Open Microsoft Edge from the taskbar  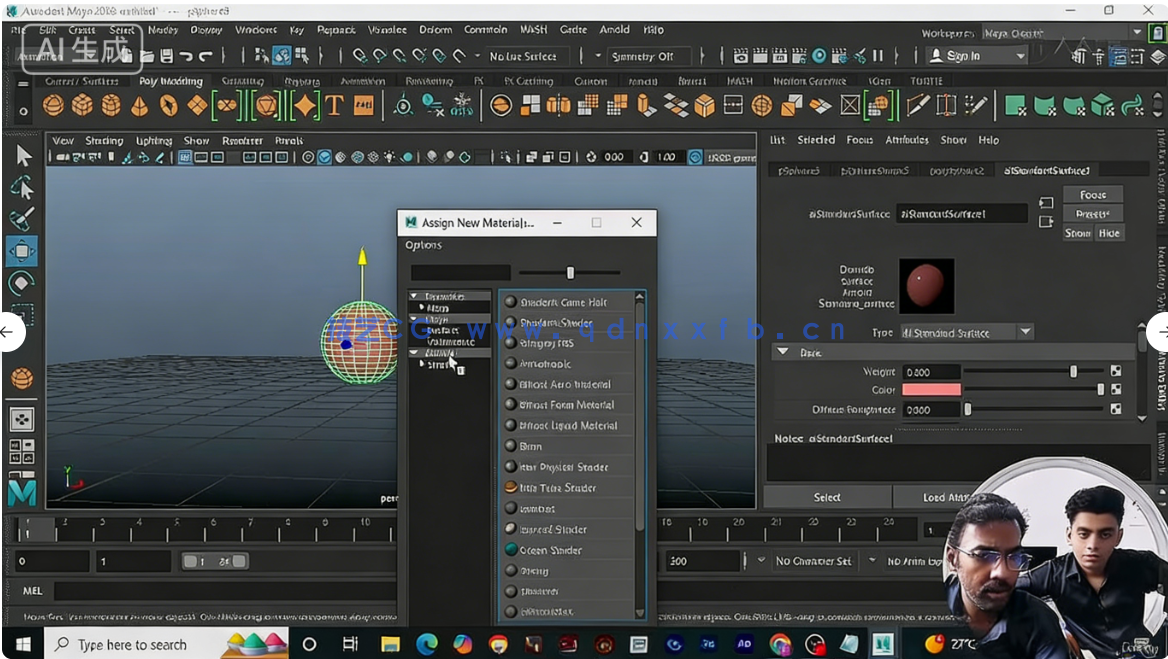tap(426, 644)
